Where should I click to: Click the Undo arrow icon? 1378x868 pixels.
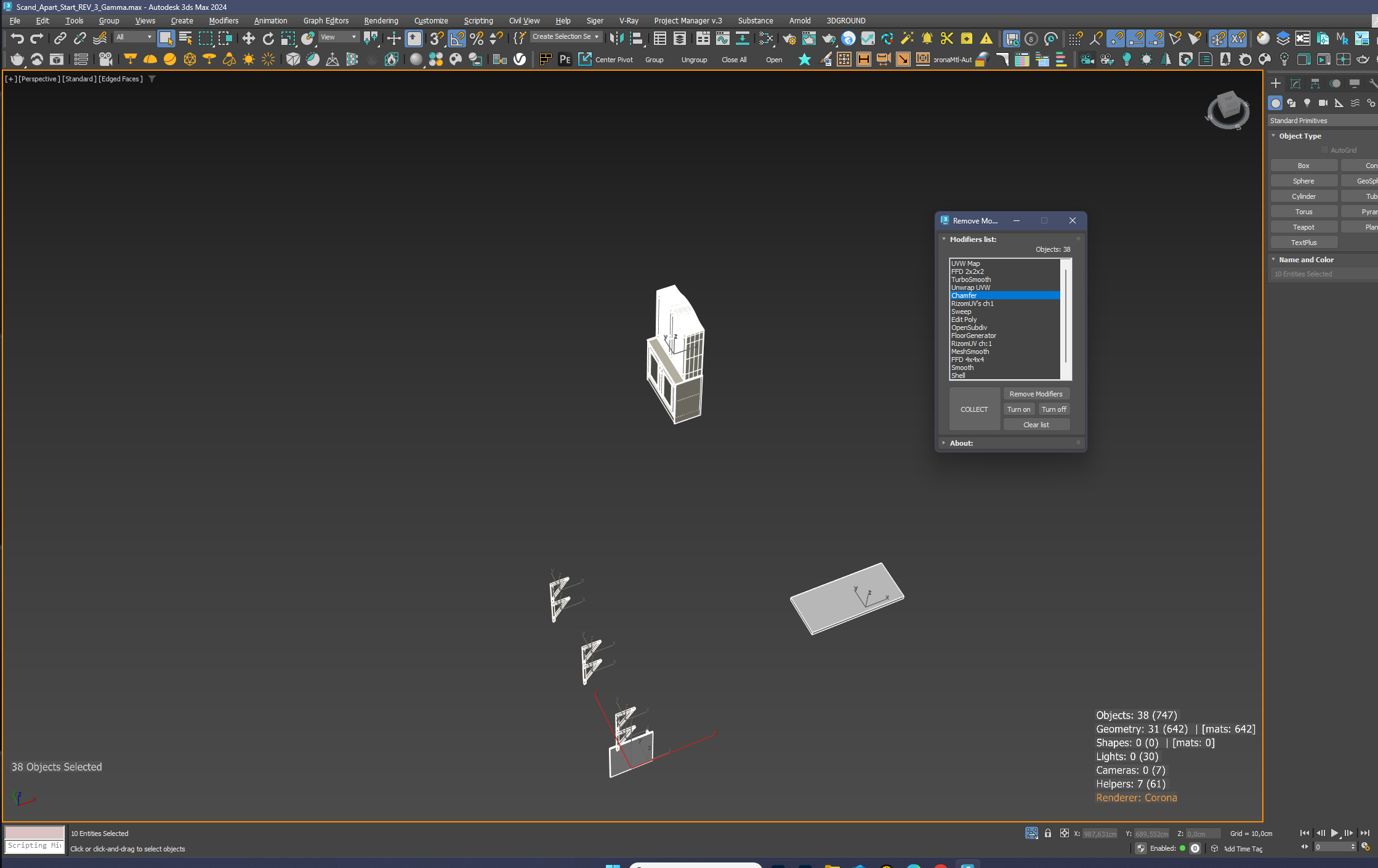point(17,39)
